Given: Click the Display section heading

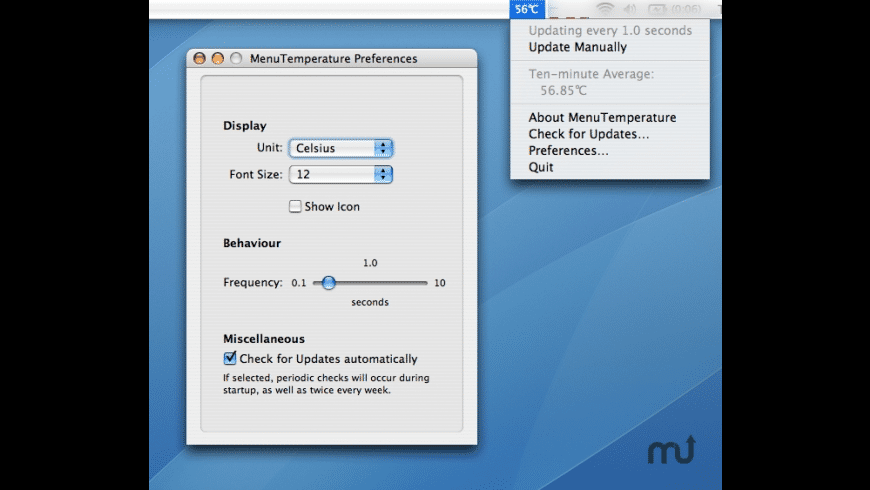Looking at the screenshot, I should [x=245, y=126].
